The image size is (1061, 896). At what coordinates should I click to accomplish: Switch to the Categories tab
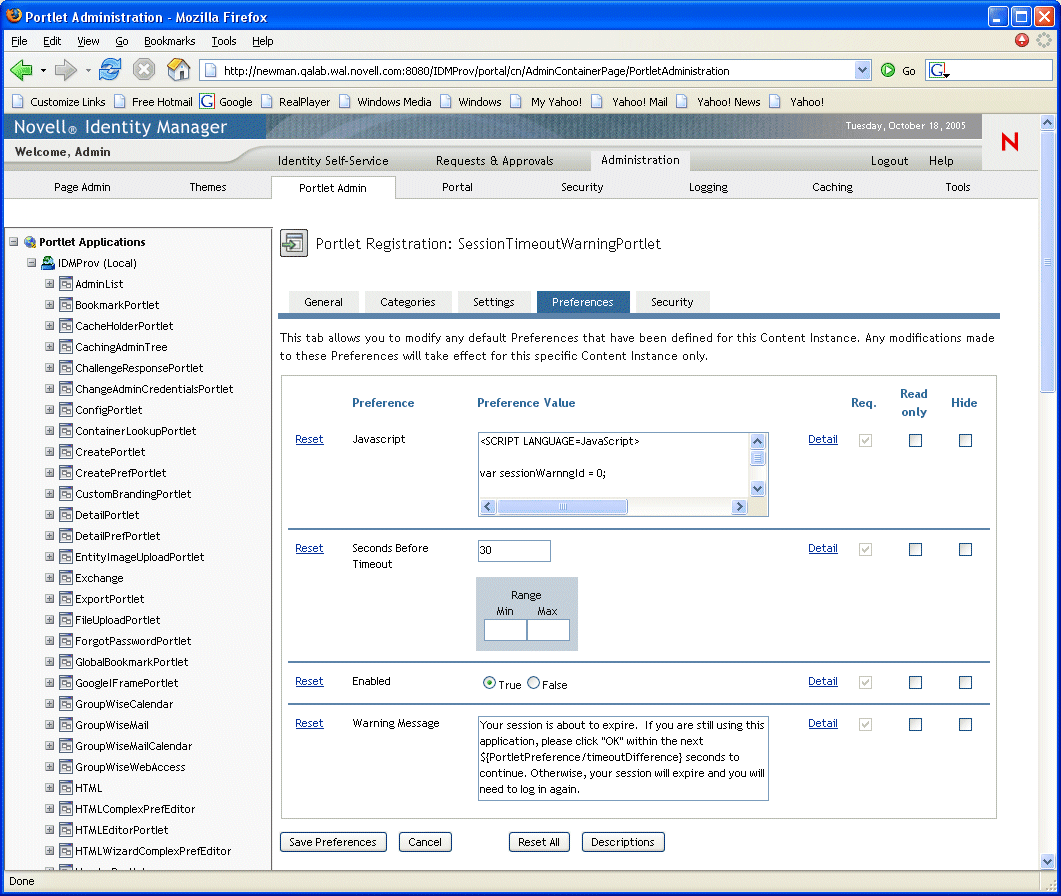pyautogui.click(x=407, y=302)
